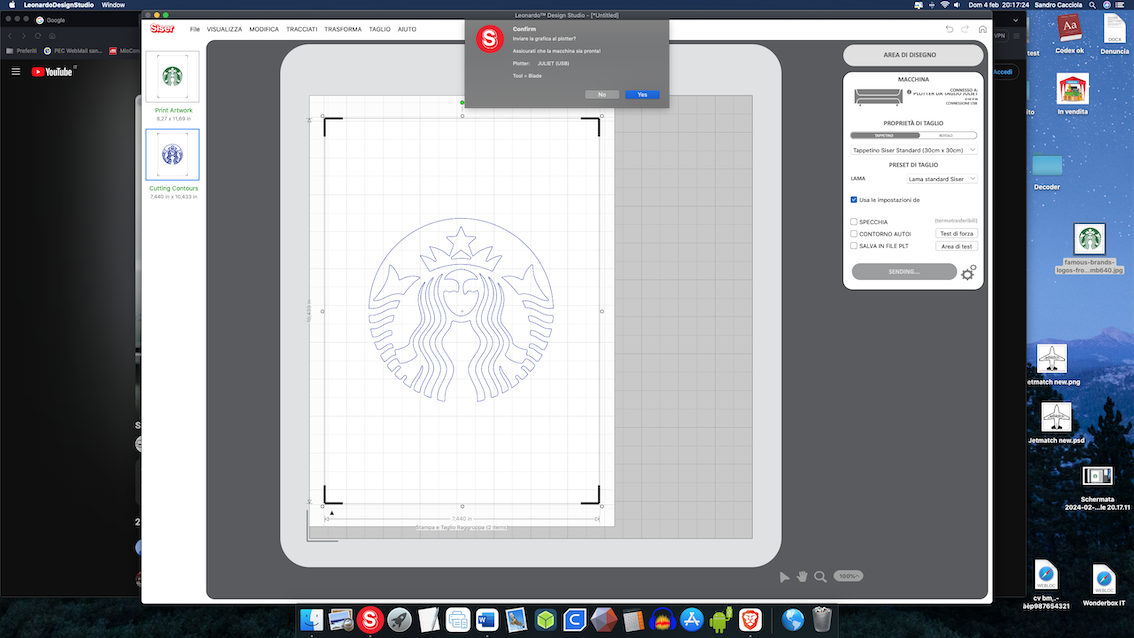Screen dimensions: 1134x638
Task: Undo using the top-right arrow
Action: coord(949,29)
